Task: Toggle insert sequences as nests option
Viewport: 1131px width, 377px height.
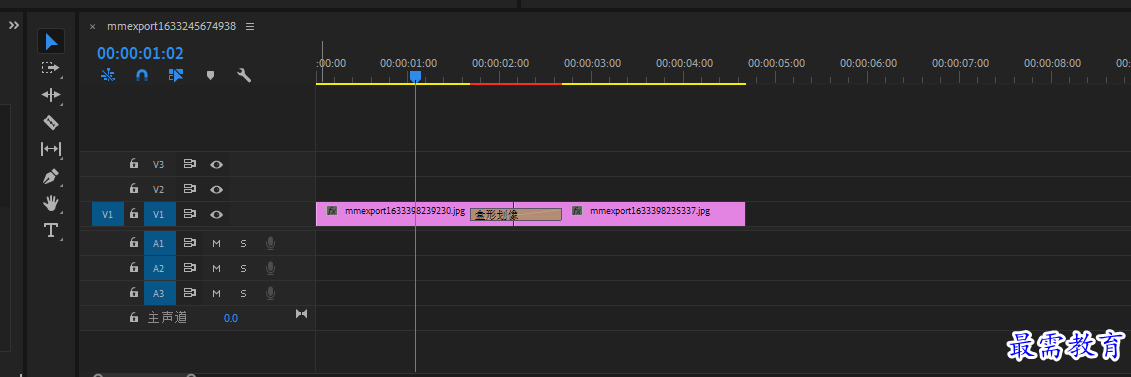Action: click(107, 74)
